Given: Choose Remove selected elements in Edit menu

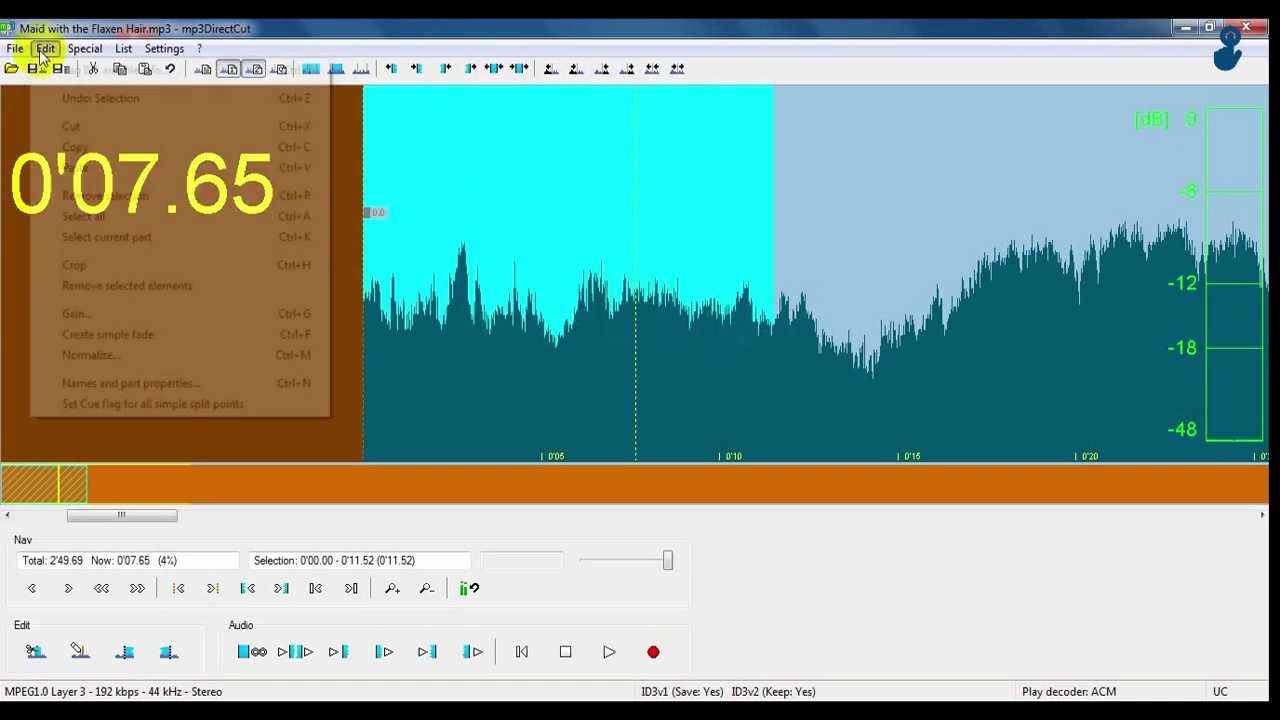Looking at the screenshot, I should (x=180, y=286).
